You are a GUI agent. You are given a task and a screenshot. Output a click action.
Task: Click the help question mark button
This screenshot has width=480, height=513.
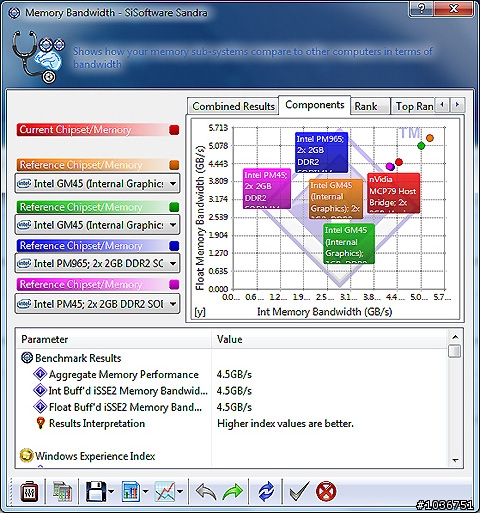421,9
